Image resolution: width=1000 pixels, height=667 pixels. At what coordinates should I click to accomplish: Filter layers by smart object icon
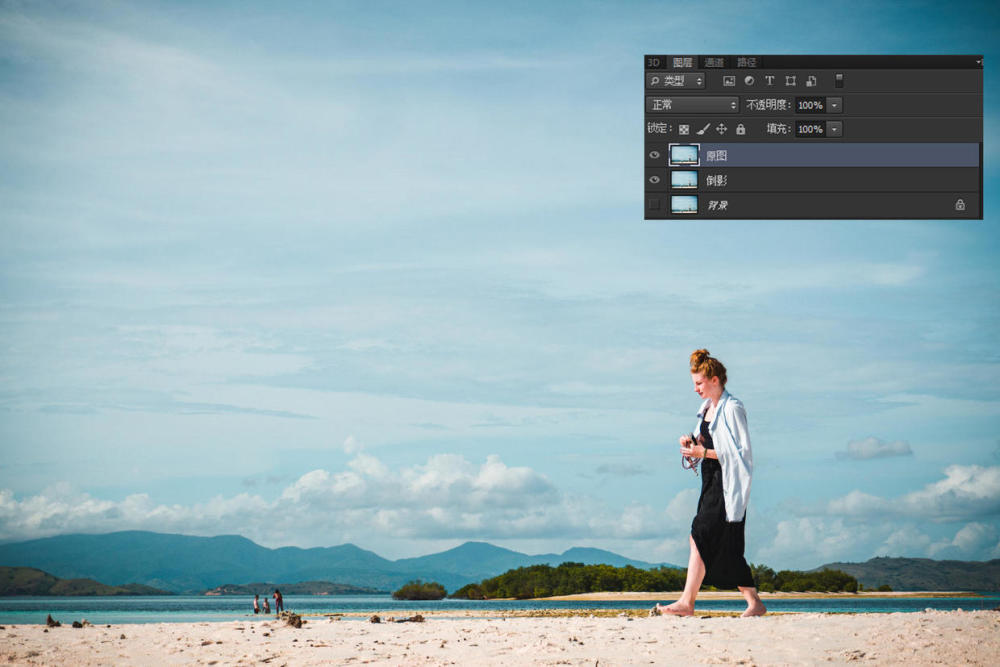pyautogui.click(x=811, y=81)
